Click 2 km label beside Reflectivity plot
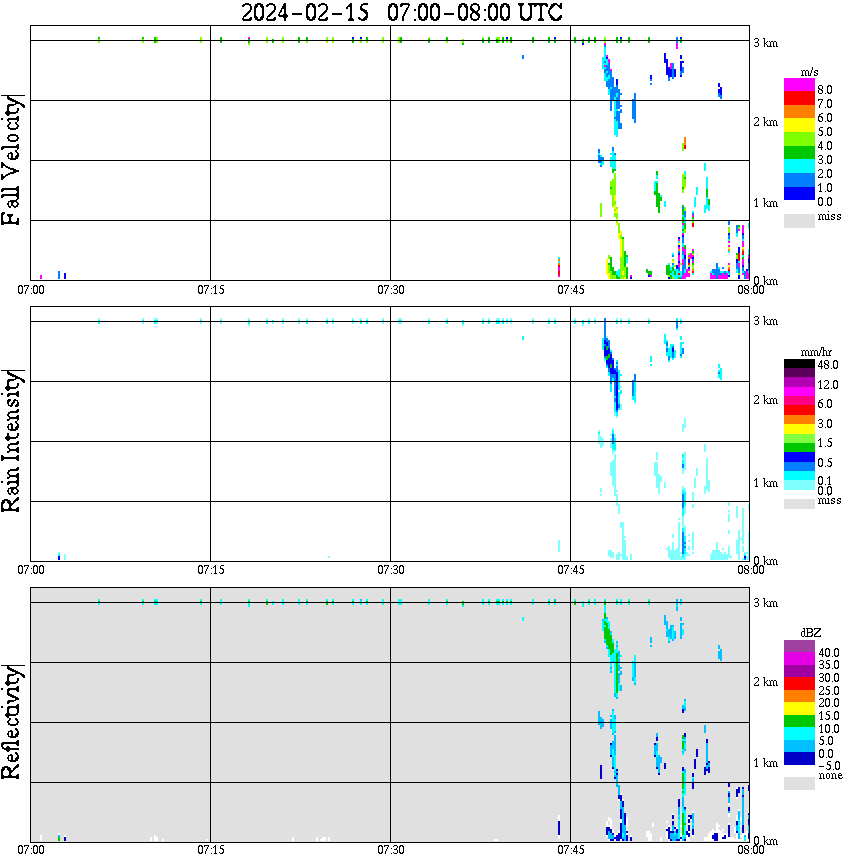 tap(765, 682)
